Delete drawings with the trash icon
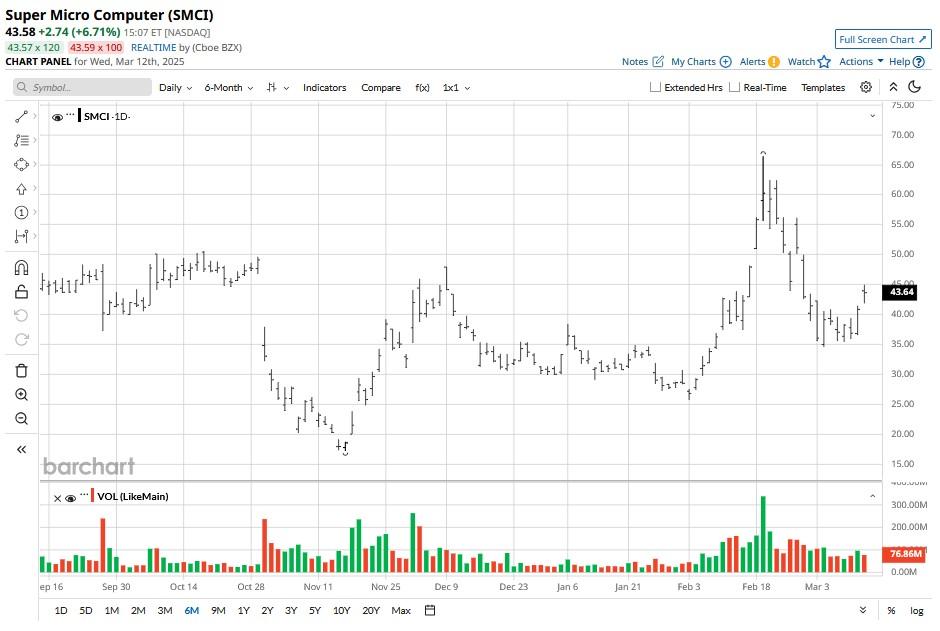940x631 pixels. click(x=21, y=371)
